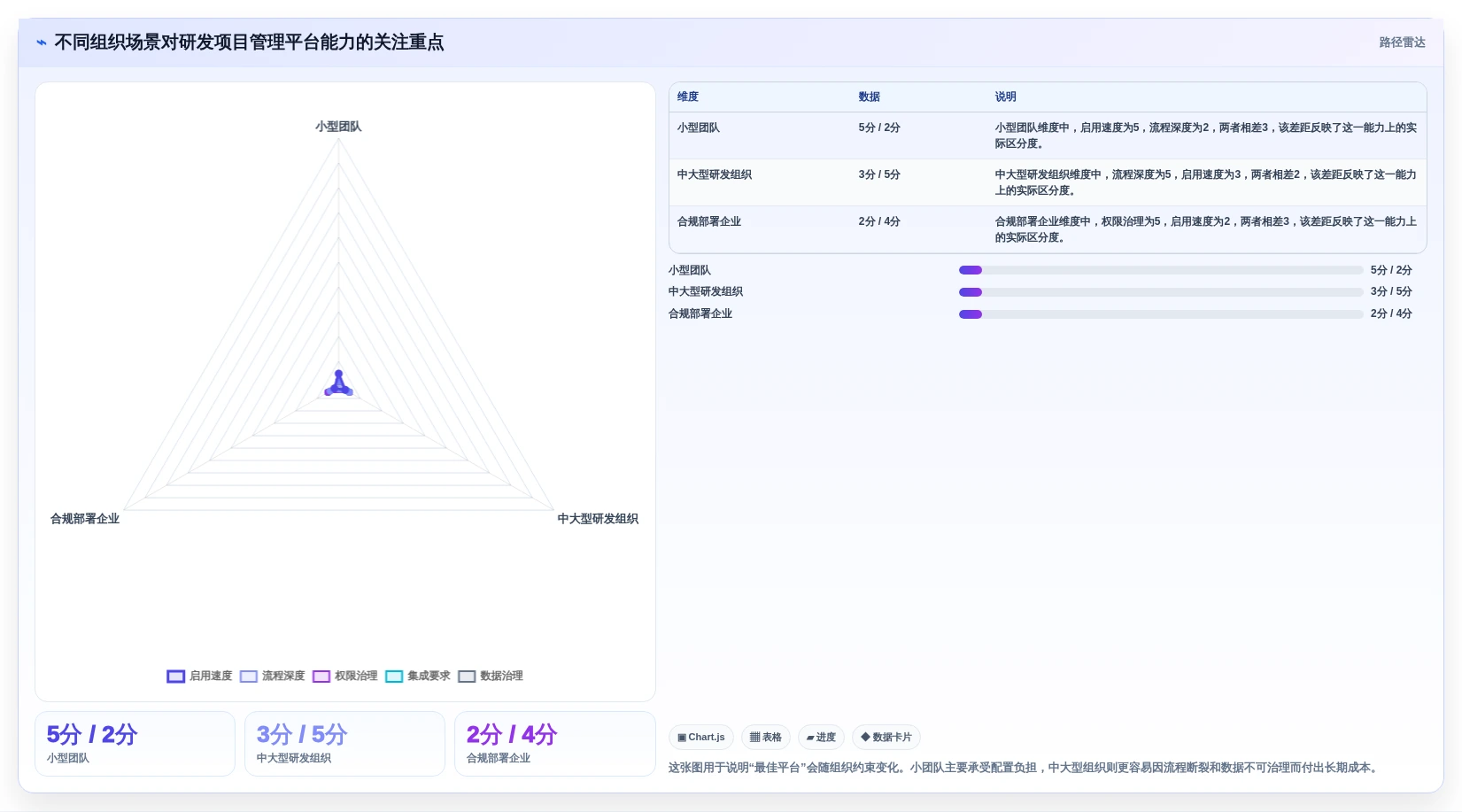Click the 小型团队 radar axis label

[x=338, y=127]
